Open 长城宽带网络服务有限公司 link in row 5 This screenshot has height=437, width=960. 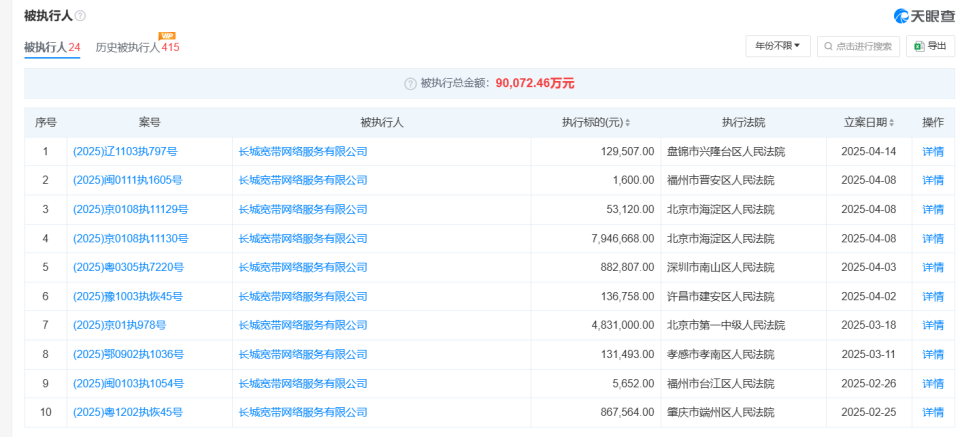point(303,267)
